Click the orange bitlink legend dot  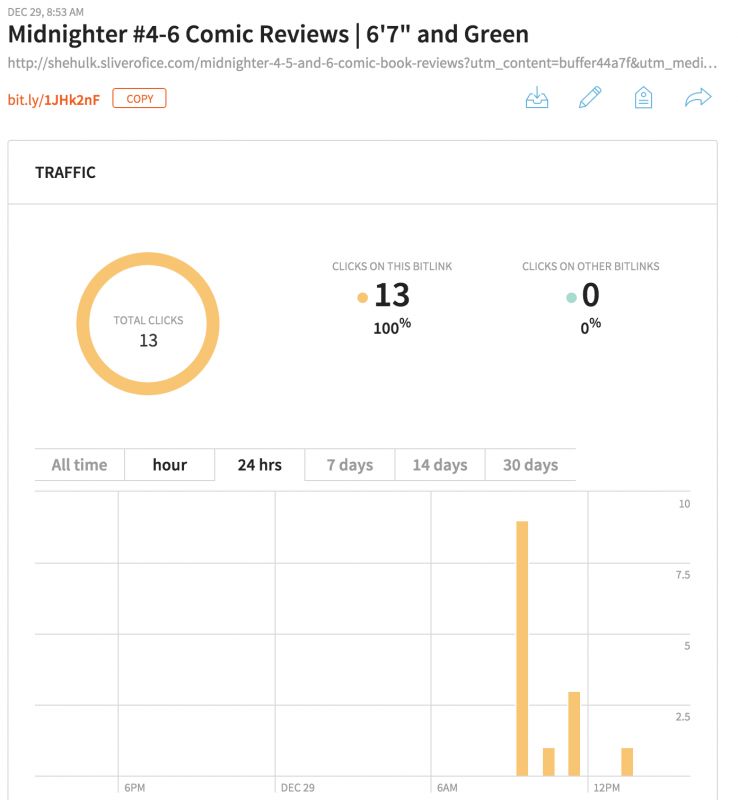click(x=361, y=296)
